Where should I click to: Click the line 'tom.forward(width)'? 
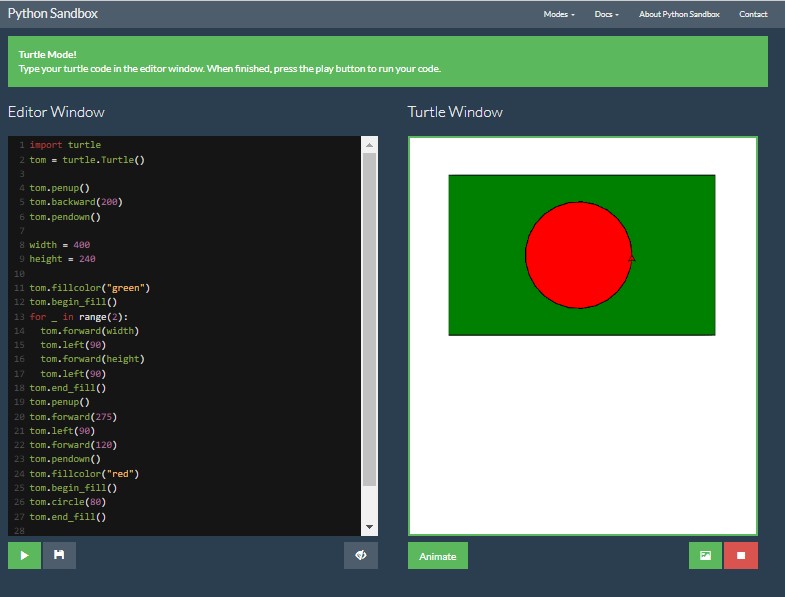tap(90, 331)
